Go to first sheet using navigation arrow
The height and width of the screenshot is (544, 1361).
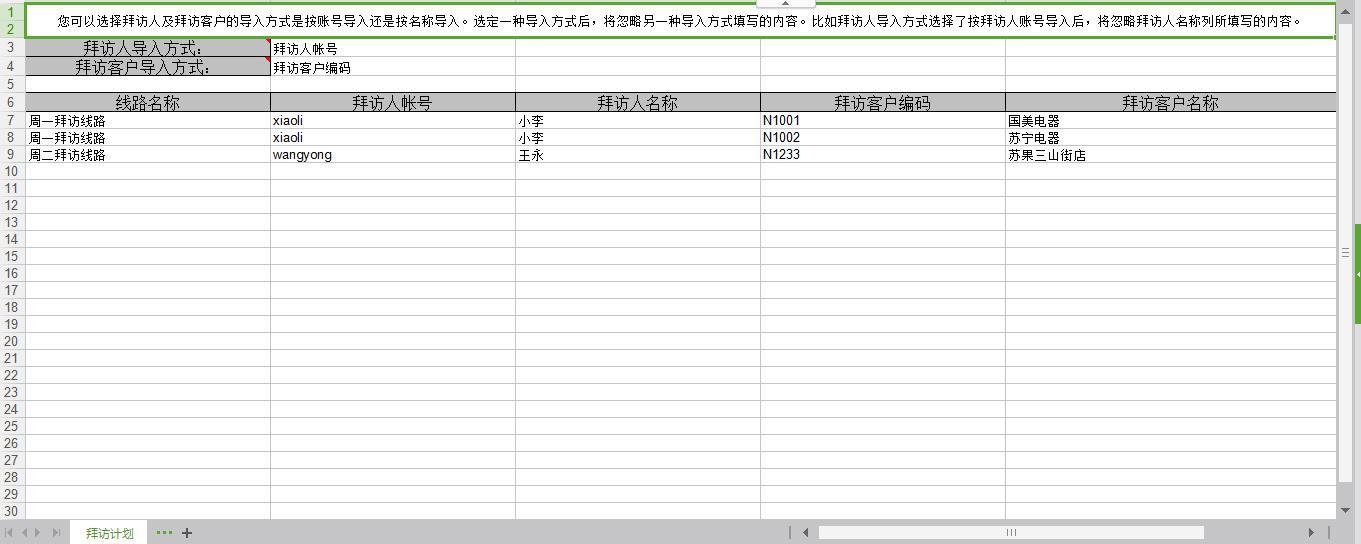(10, 533)
